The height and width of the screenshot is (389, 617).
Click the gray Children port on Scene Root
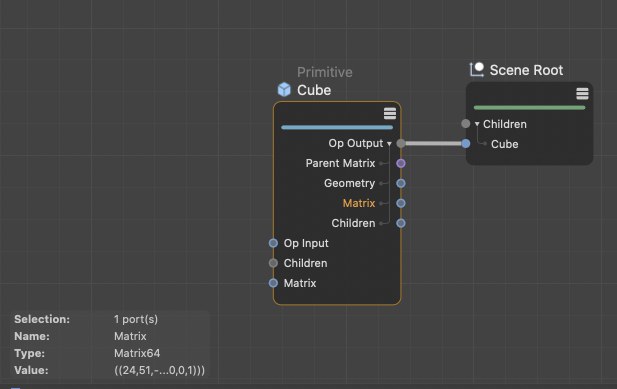pos(466,124)
